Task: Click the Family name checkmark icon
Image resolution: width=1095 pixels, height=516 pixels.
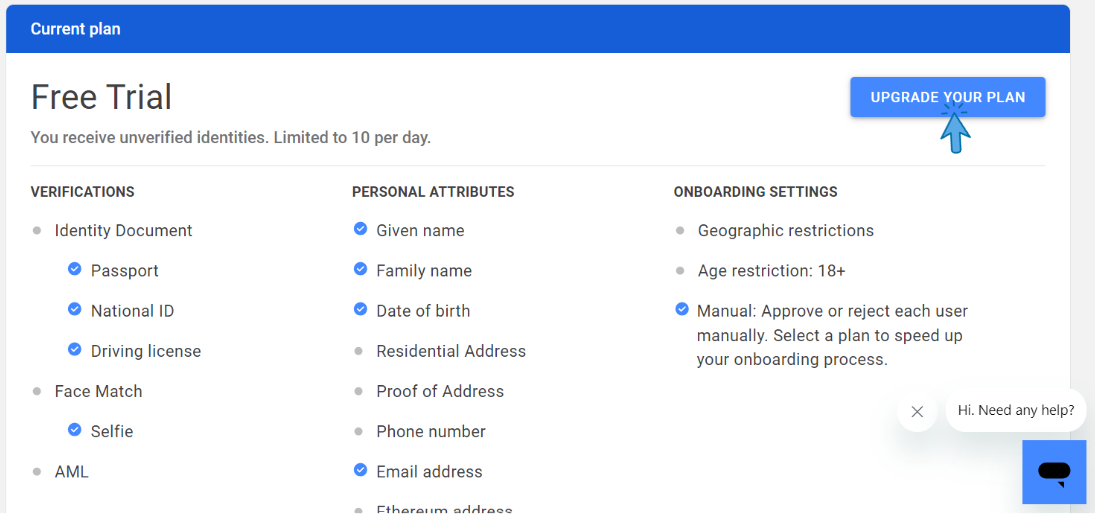Action: click(360, 269)
